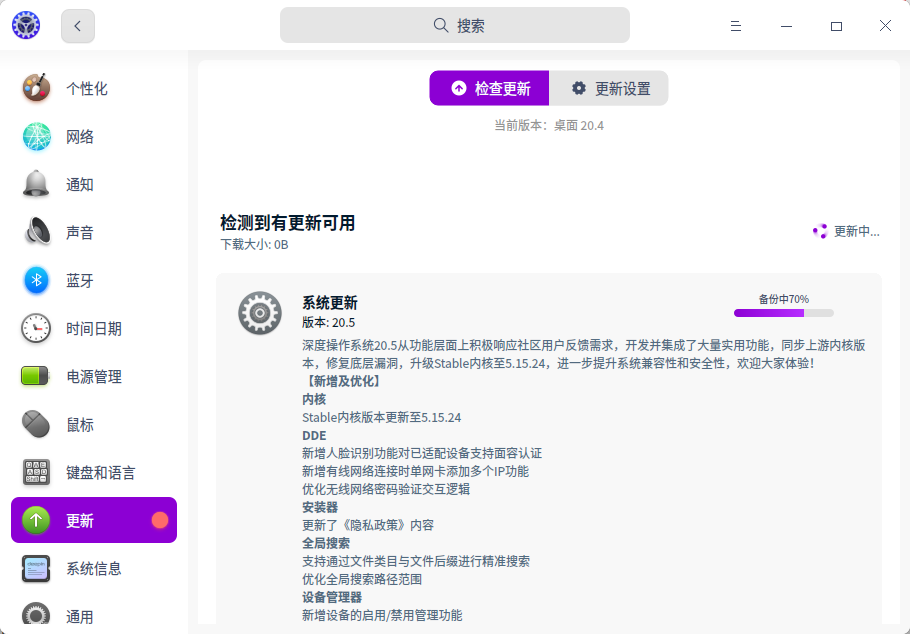Viewport: 910px width, 634px height.
Task: Open Notifications (通知) bell icon
Action: 37,185
